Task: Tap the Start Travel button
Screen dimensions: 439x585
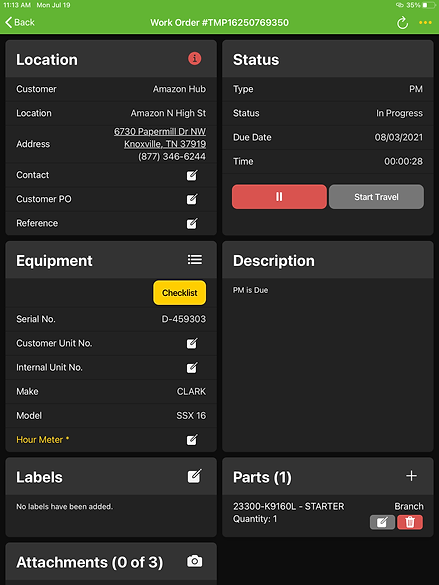Action: pos(376,197)
